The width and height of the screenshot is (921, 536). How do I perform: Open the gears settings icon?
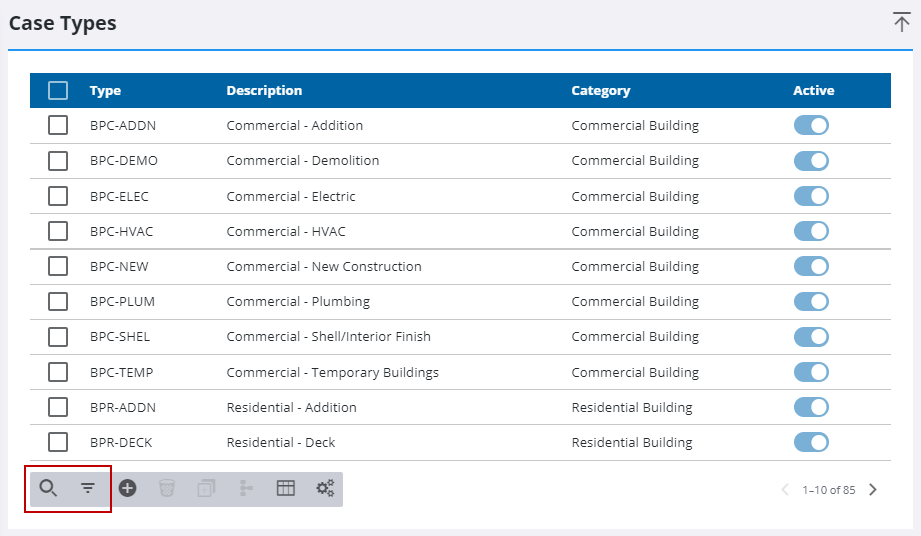[325, 488]
